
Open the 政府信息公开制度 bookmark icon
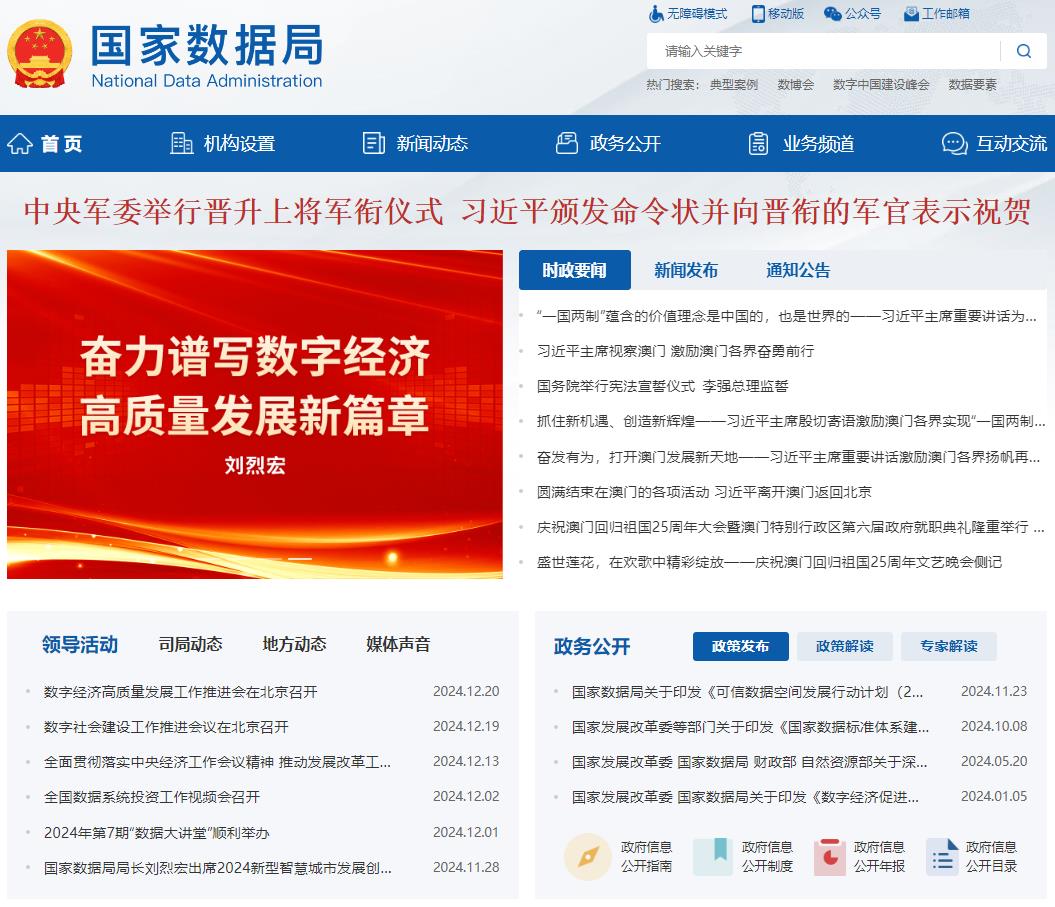712,857
